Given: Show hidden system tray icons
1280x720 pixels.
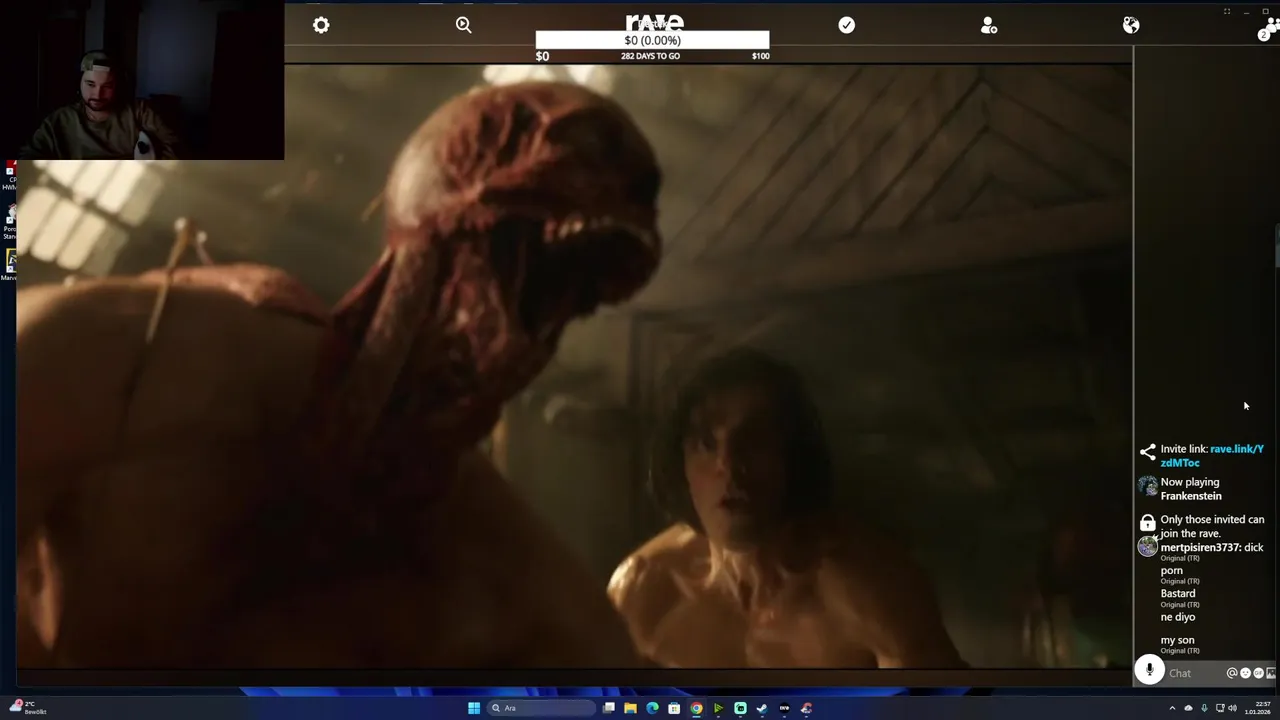Looking at the screenshot, I should (x=1172, y=708).
